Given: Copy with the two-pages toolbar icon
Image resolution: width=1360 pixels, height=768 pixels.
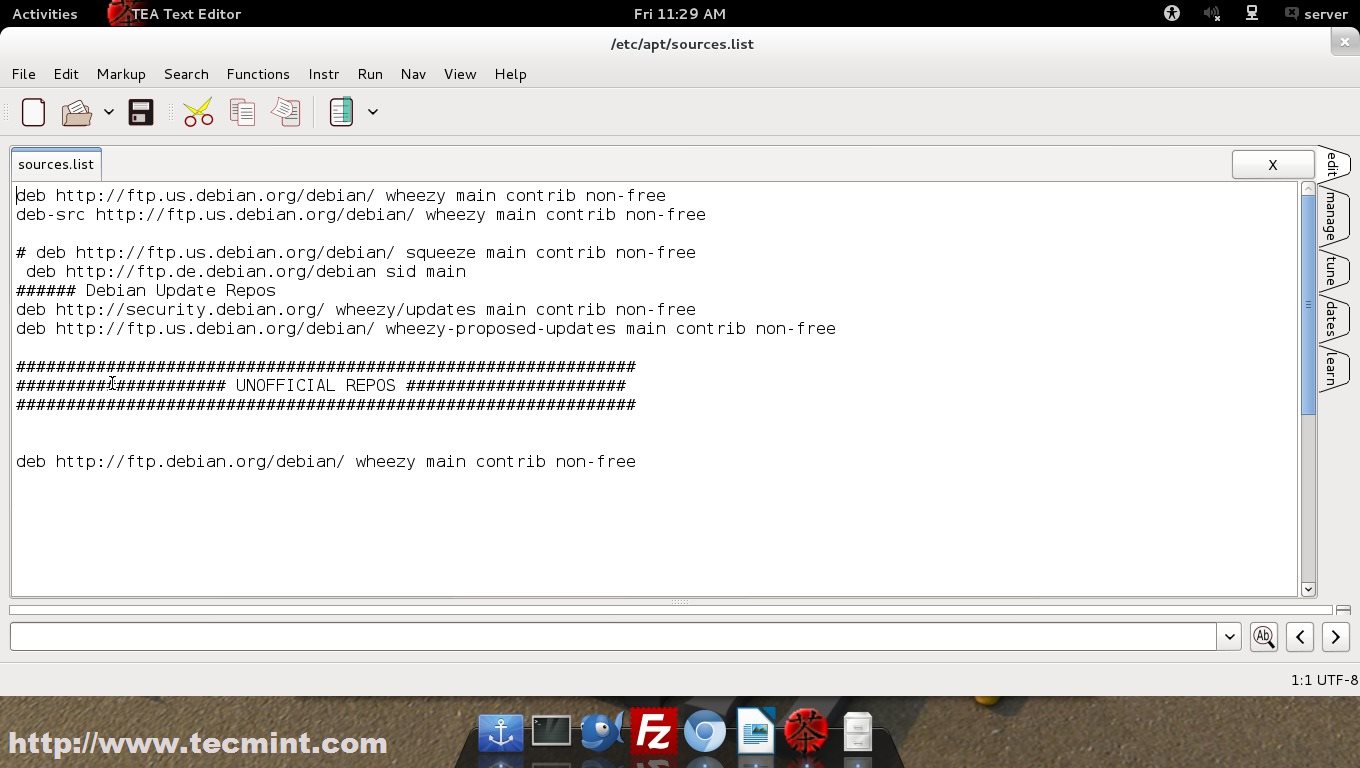Looking at the screenshot, I should [242, 112].
